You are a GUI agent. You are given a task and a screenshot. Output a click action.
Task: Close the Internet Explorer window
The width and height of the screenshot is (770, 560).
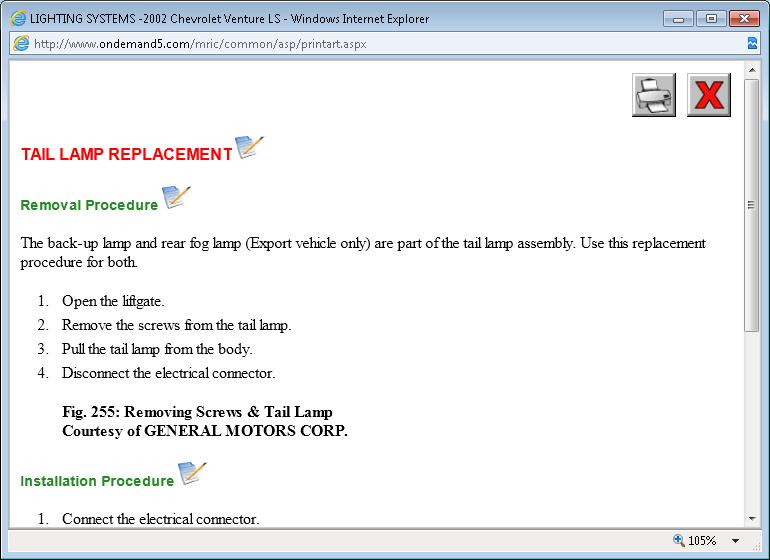tap(744, 19)
